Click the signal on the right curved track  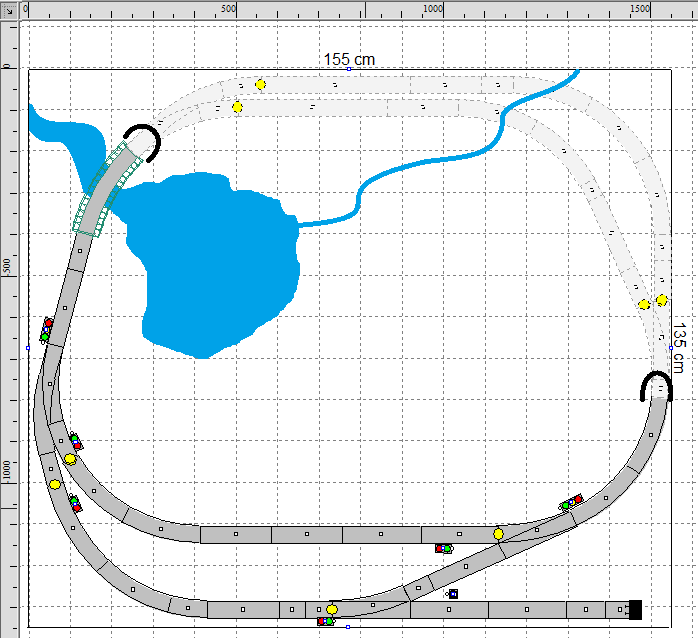point(571,502)
